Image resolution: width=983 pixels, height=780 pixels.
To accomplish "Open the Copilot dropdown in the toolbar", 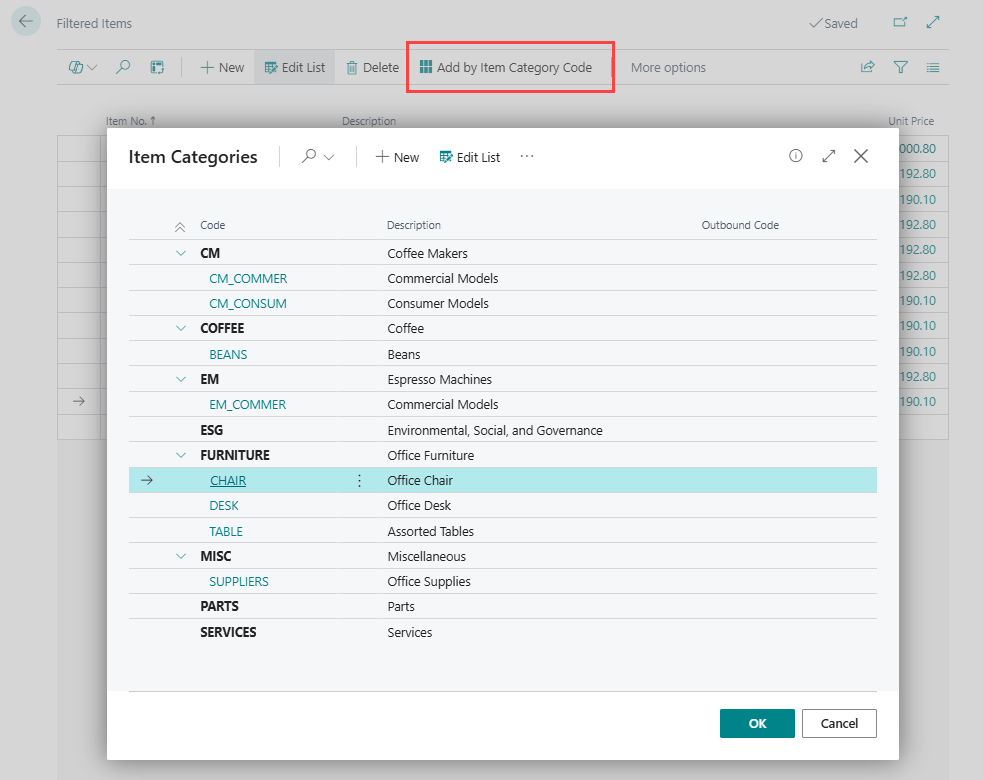I will pyautogui.click(x=83, y=67).
